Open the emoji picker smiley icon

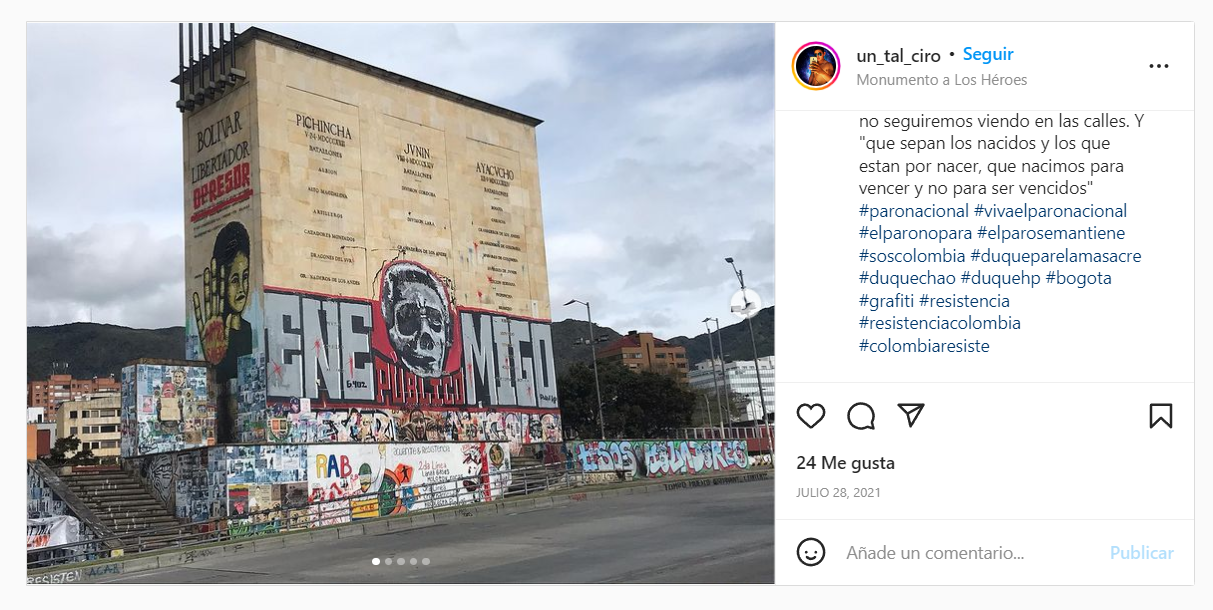(x=811, y=552)
